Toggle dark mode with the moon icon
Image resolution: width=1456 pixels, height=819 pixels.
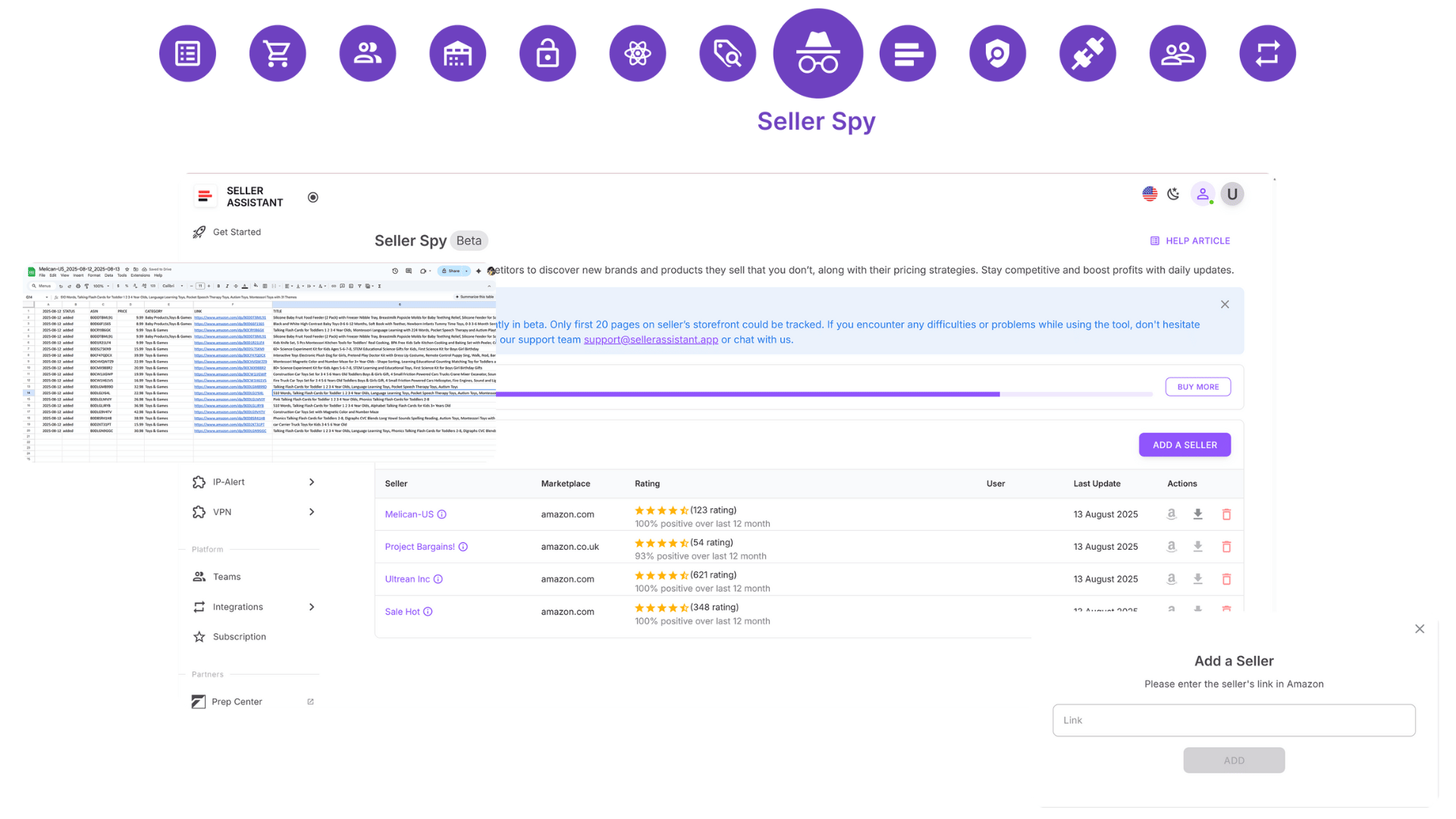pos(1173,193)
